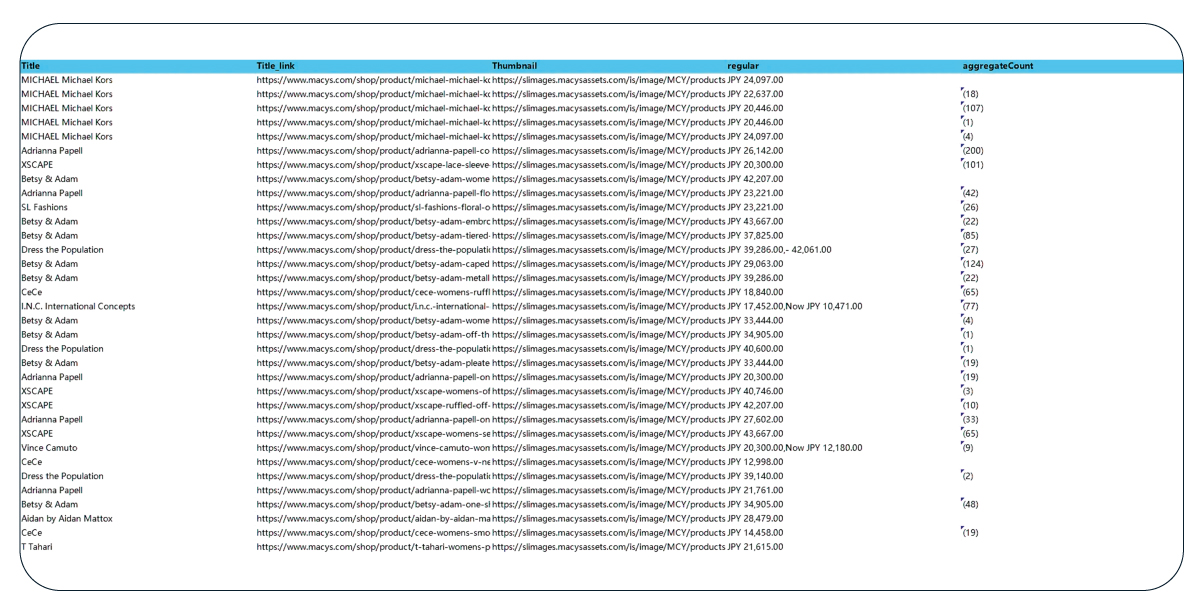
Task: Select price JPY 26,142.00
Action: (755, 151)
